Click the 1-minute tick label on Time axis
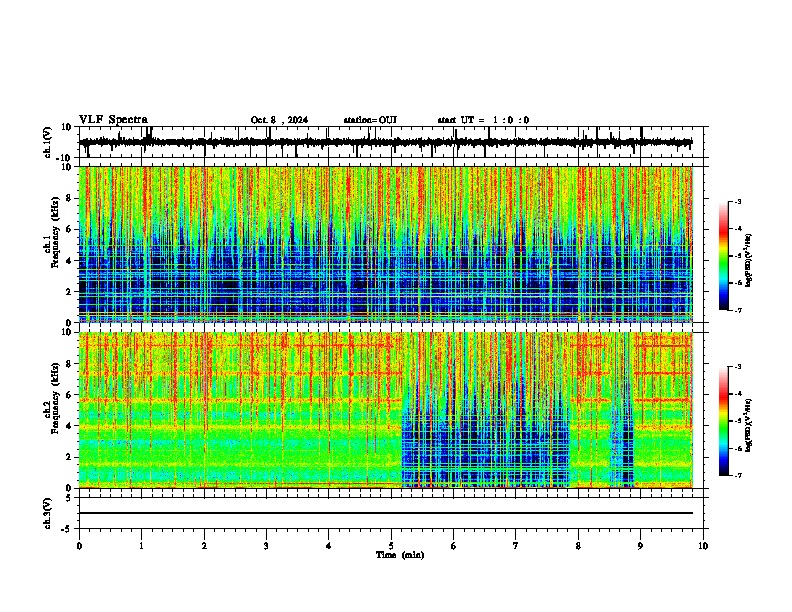 click(141, 546)
